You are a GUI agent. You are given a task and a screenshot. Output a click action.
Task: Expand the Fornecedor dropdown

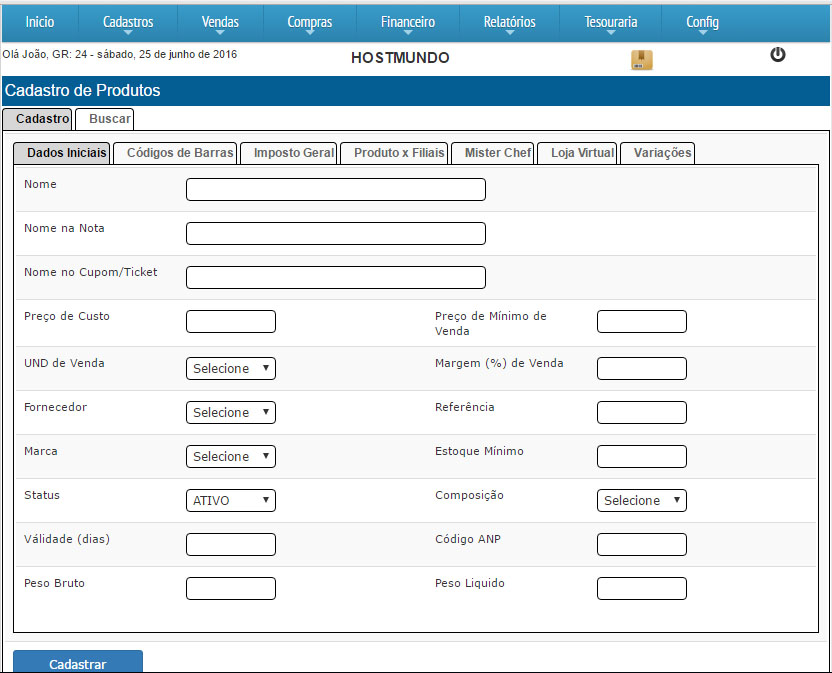(231, 413)
